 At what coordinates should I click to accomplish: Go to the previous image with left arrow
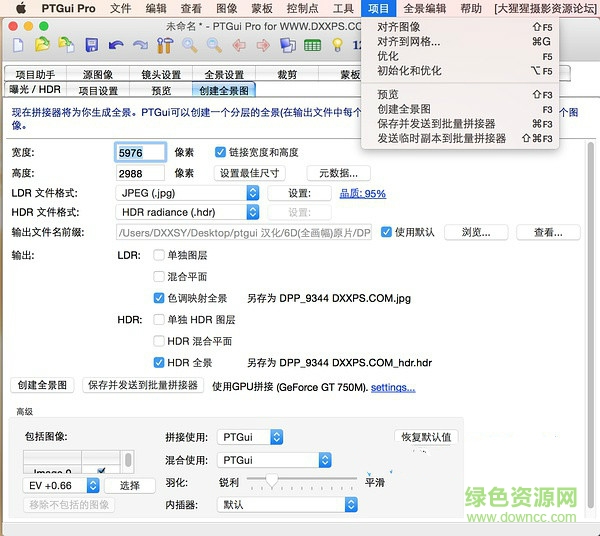(239, 46)
